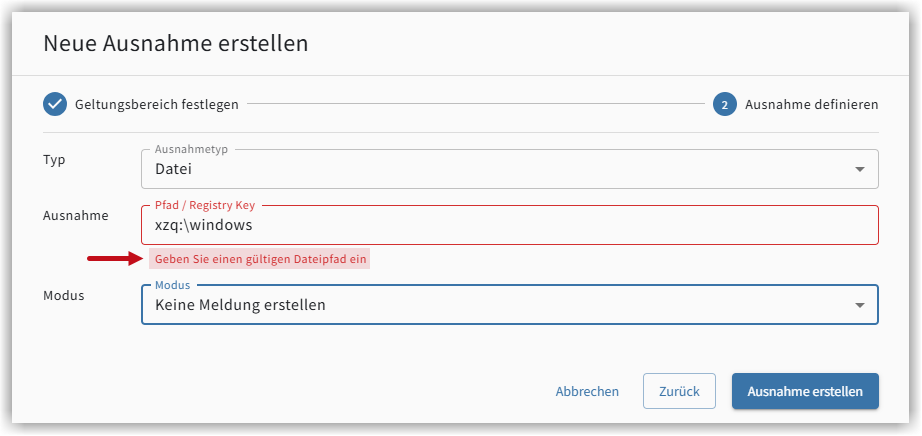Screen dimensions: 922x436
Task: Select the Geltungsbereich festlegen step
Action: tap(156, 105)
